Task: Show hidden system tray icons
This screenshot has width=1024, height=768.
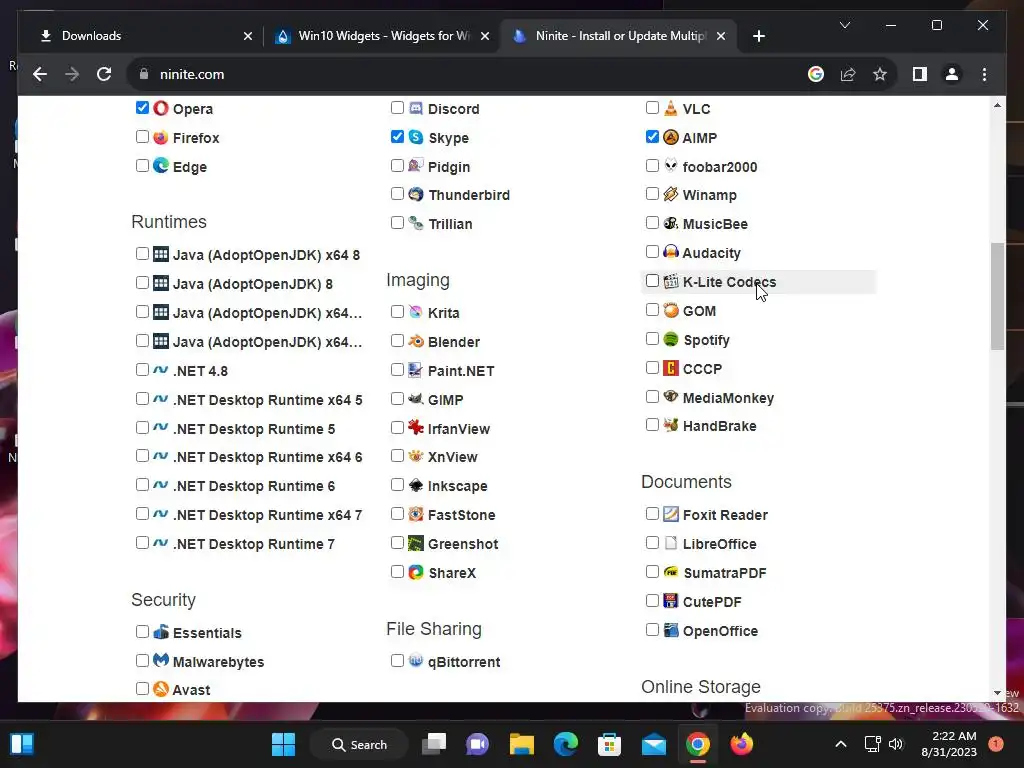Action: [x=841, y=744]
